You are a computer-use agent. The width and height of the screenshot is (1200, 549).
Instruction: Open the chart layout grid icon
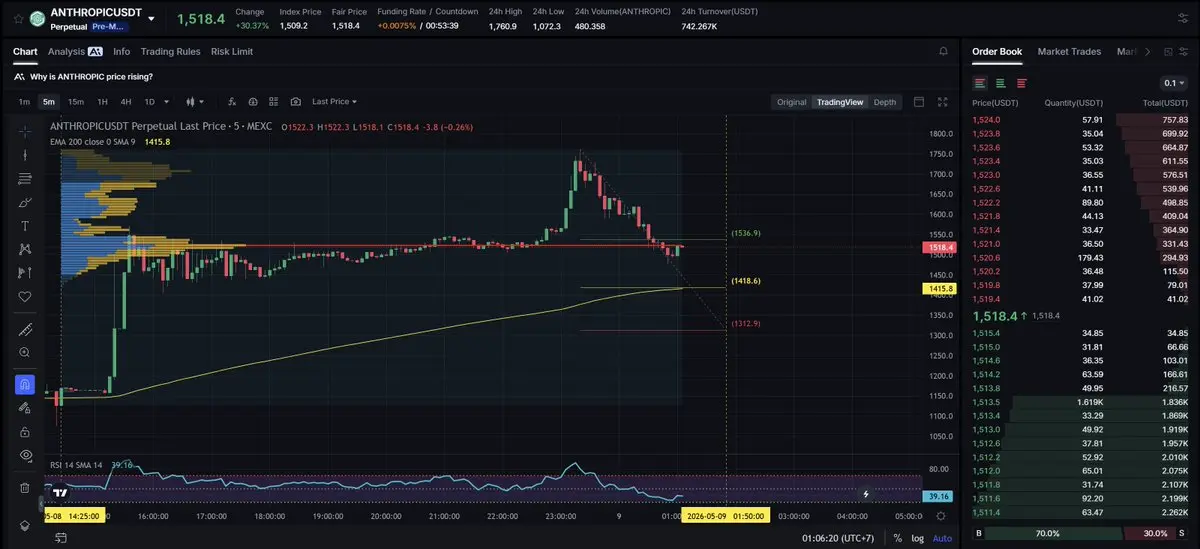tap(274, 101)
